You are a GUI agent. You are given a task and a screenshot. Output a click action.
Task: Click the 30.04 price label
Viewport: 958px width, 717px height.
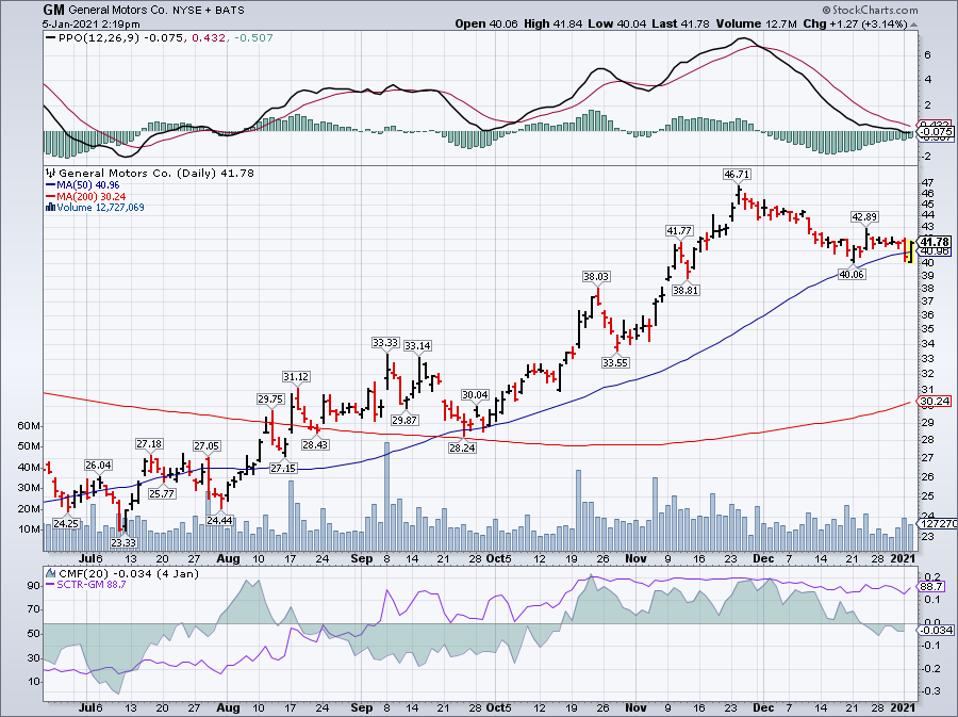[475, 395]
